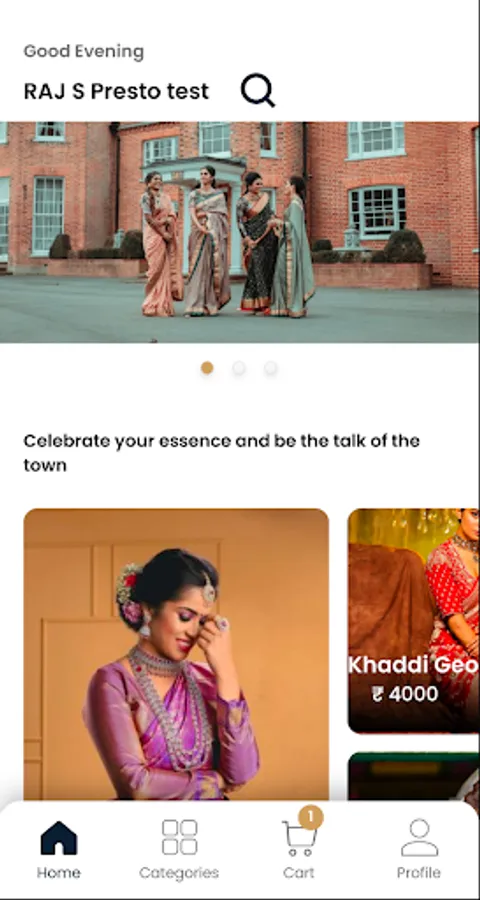Open the partially visible dark green card
Viewport: 480px width, 900px height.
[x=413, y=777]
